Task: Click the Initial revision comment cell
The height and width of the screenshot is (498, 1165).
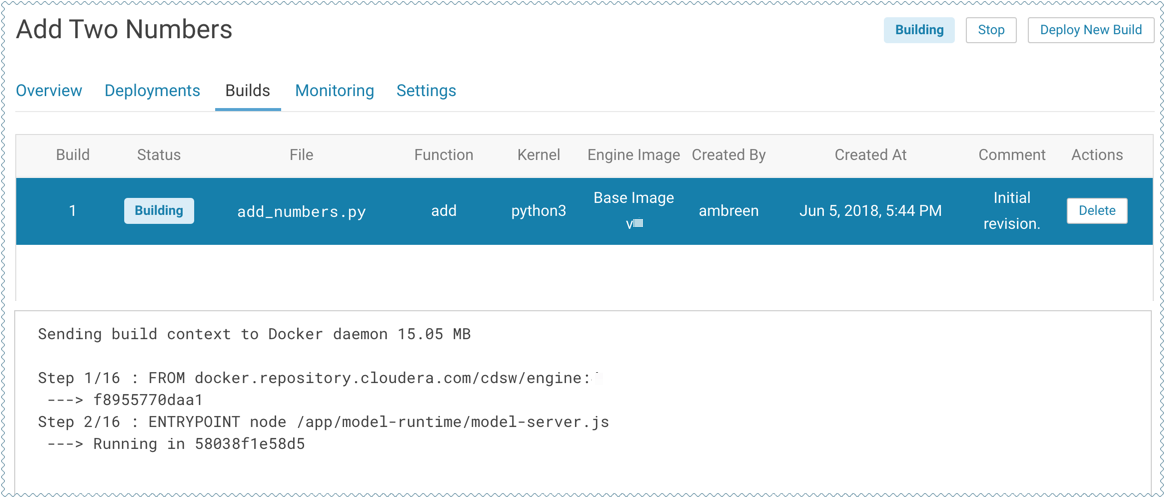Action: [1011, 211]
